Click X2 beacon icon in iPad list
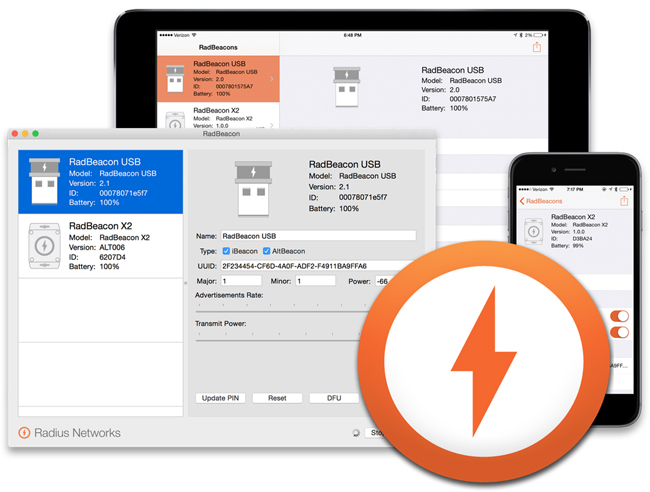 pos(175,120)
